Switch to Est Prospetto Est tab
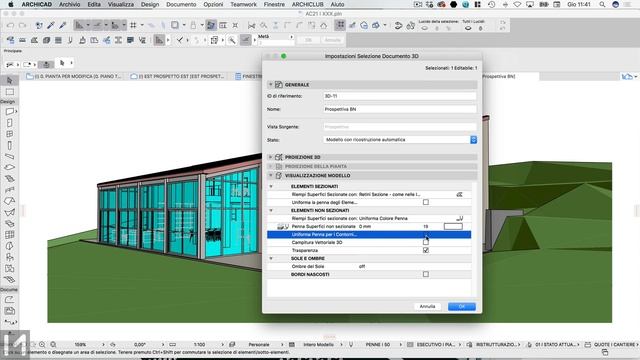The width and height of the screenshot is (640, 360). (178, 76)
